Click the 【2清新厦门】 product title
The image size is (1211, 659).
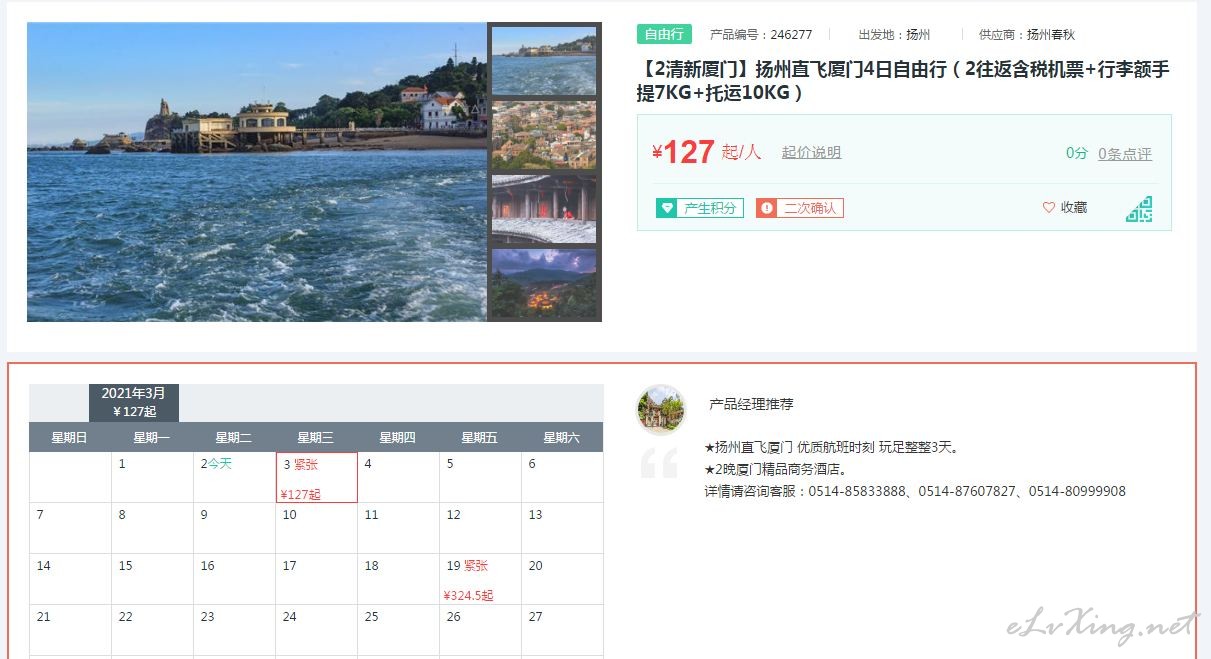point(903,81)
